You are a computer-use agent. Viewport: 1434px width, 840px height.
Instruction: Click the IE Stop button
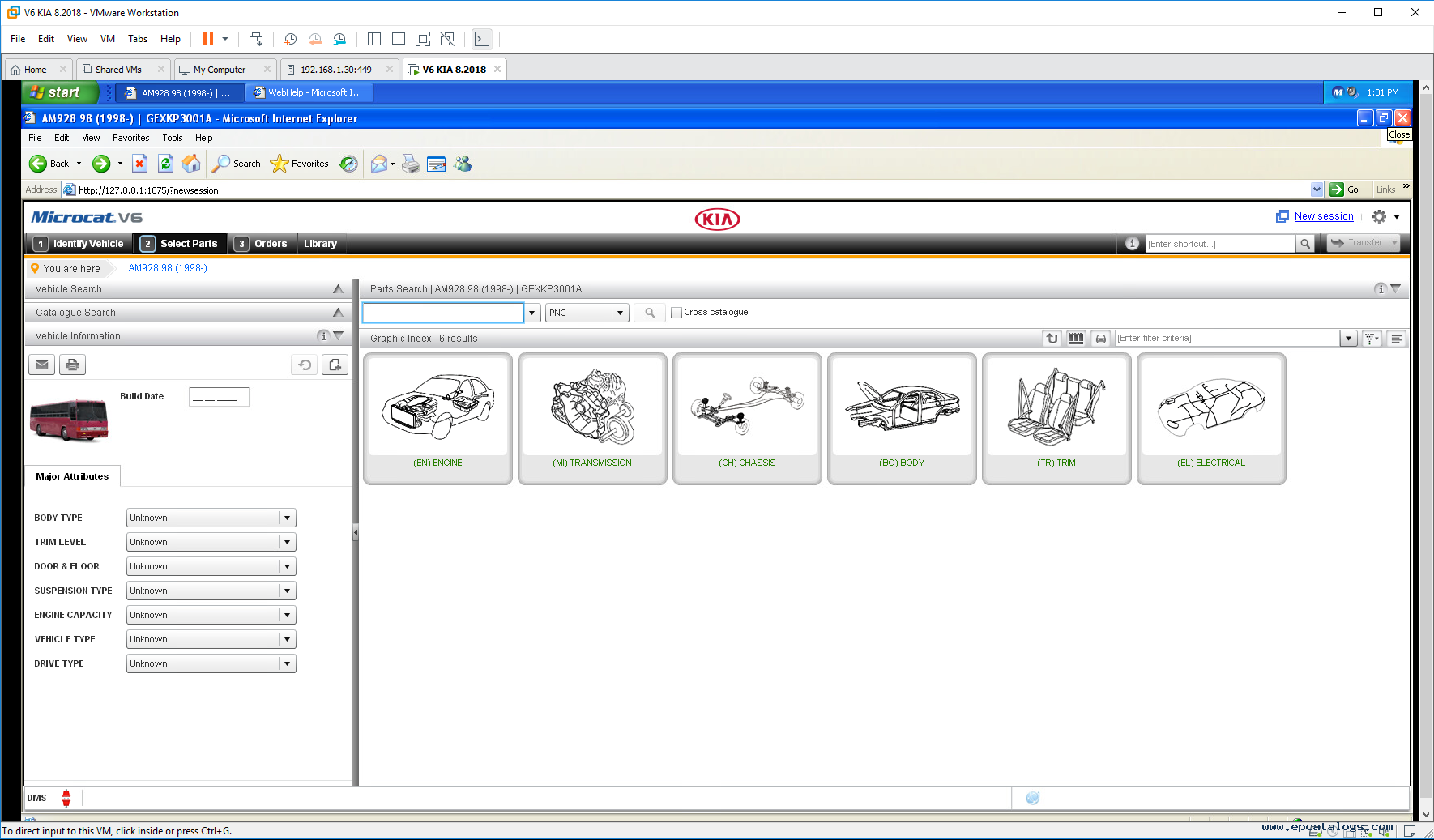(139, 164)
